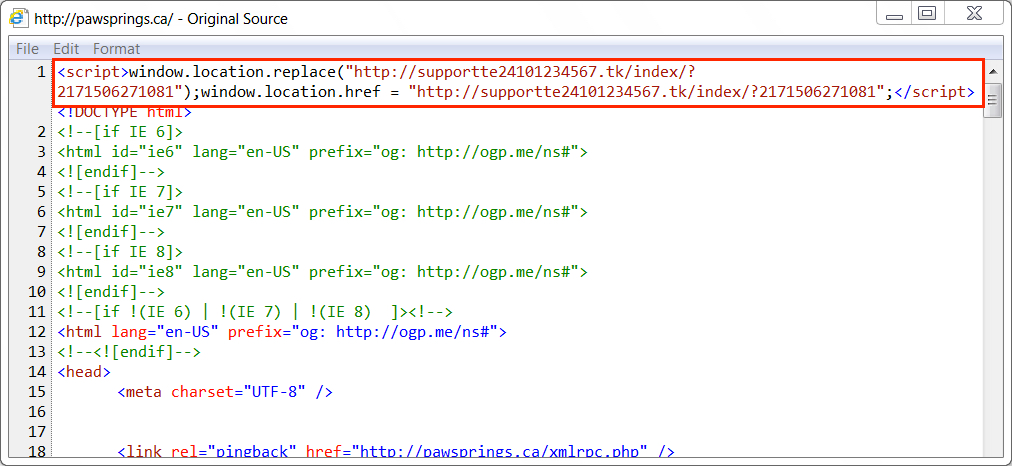This screenshot has width=1012, height=466.
Task: Click the line 11 conditional comment
Action: [256, 312]
